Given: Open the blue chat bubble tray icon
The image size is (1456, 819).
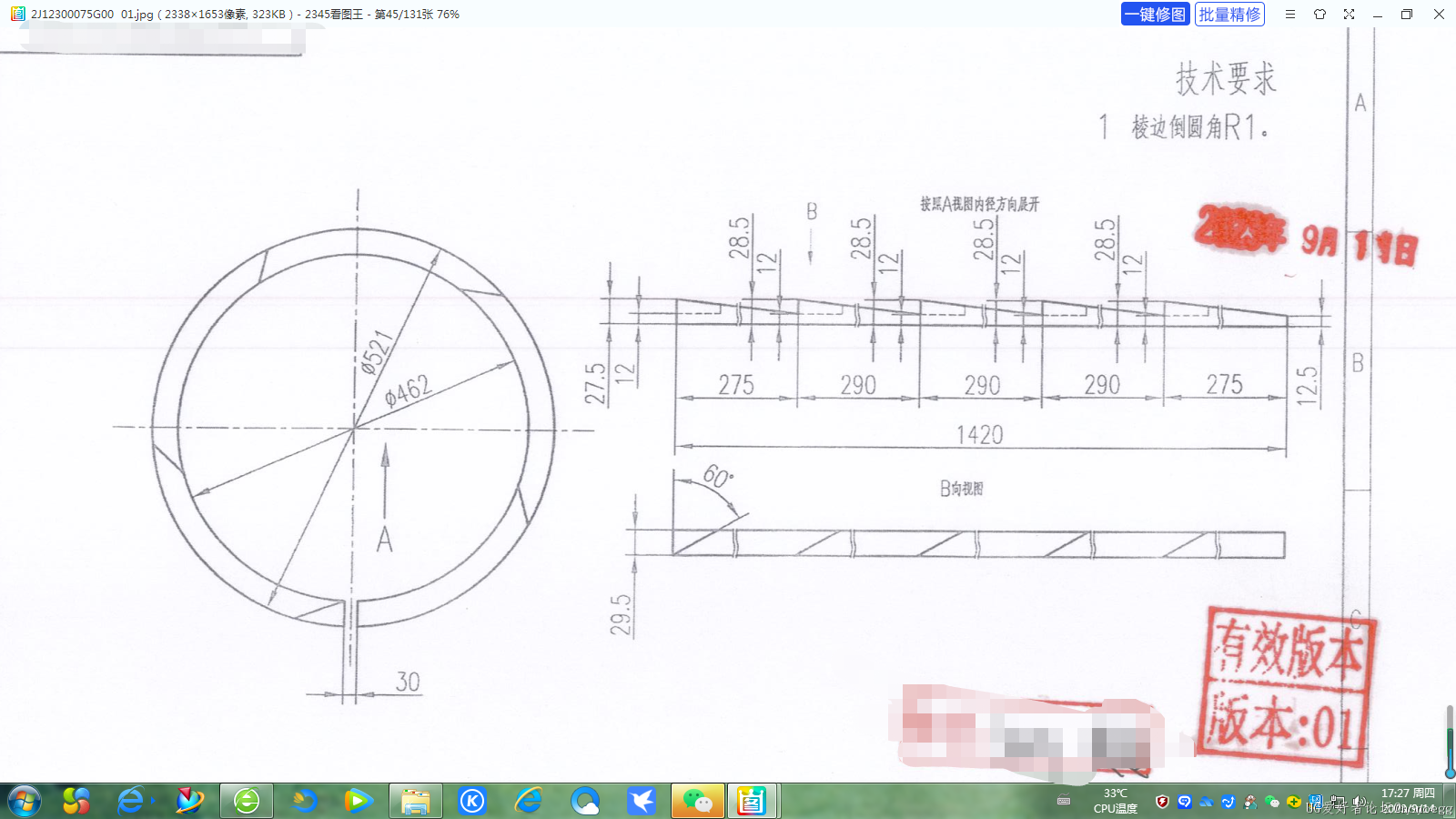Looking at the screenshot, I should click(x=1184, y=802).
